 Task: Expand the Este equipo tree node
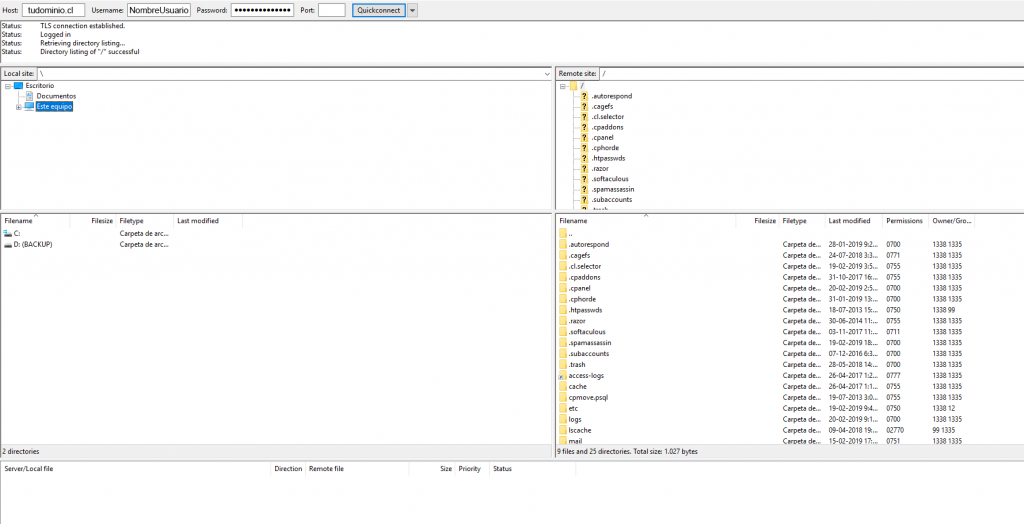coord(18,106)
